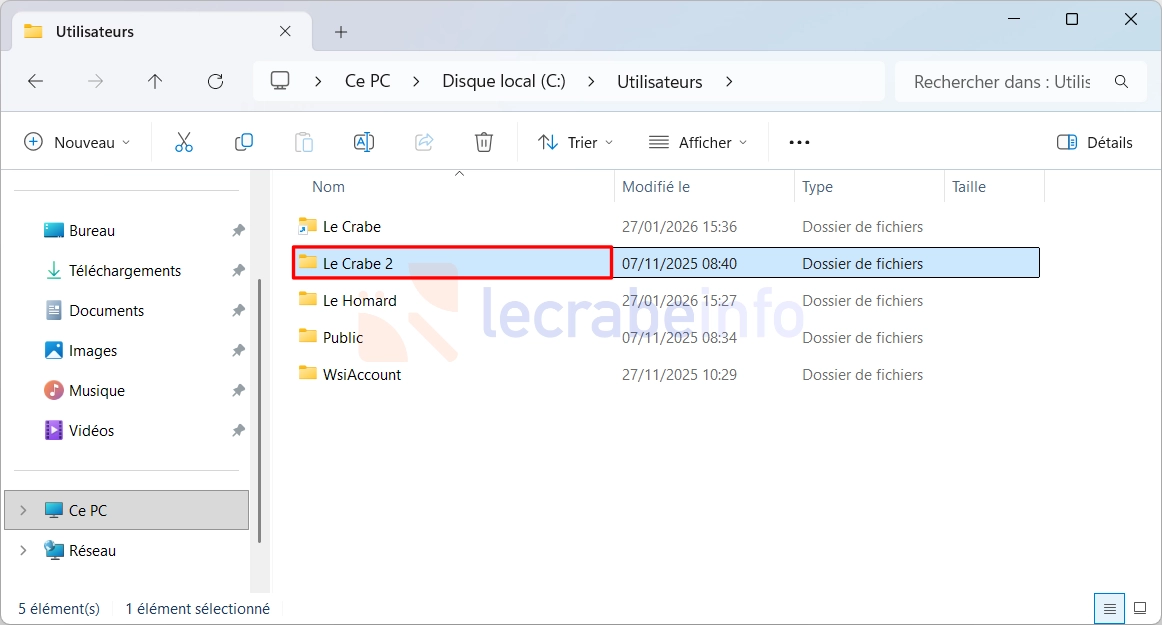Screen dimensions: 1162x625
Task: Click Disque local (C:) in breadcrumb
Action: (x=504, y=82)
